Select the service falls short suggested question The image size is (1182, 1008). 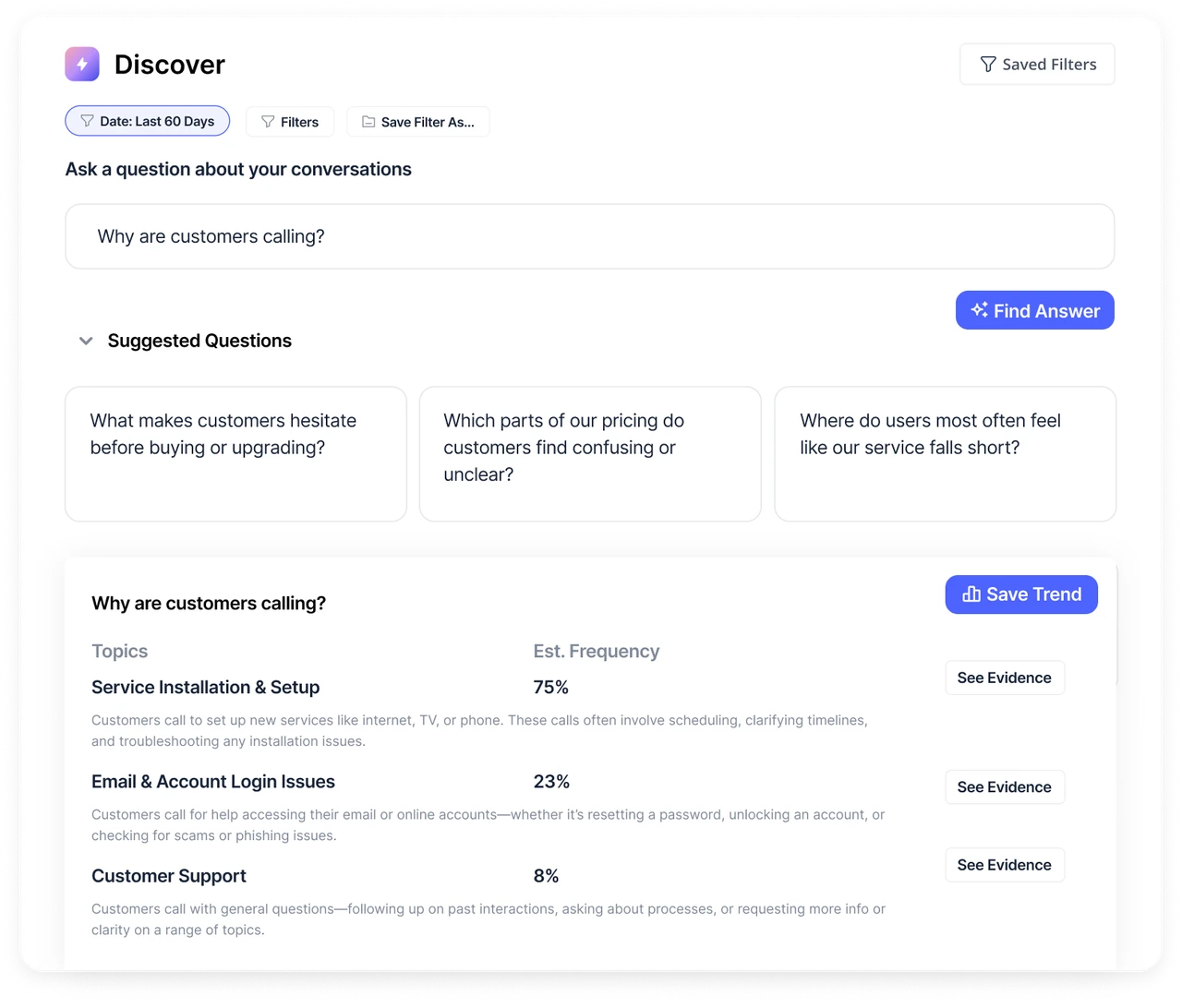coord(945,454)
